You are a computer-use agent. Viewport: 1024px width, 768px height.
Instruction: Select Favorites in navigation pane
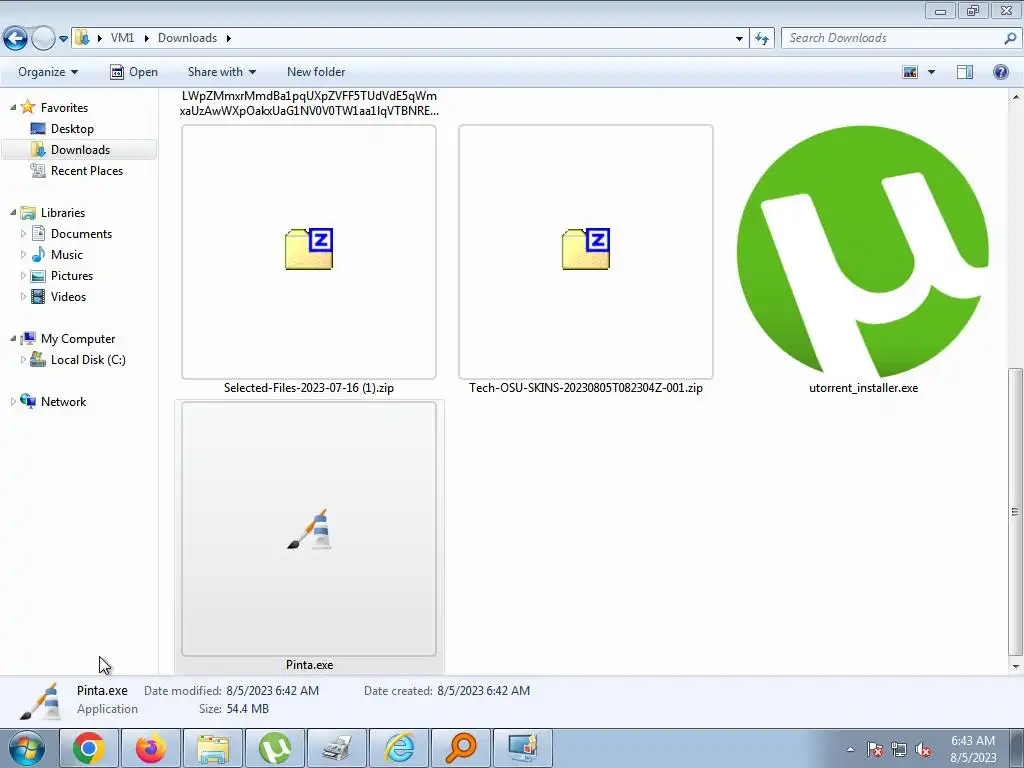coord(64,108)
